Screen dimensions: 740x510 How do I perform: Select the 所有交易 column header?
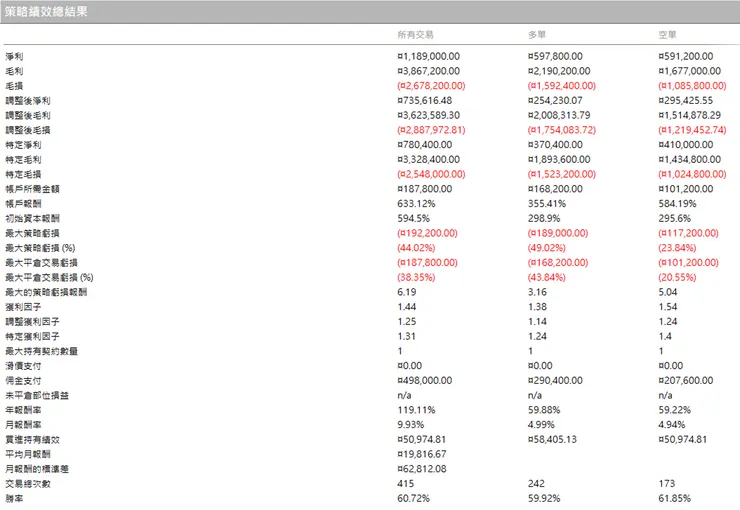tap(415, 34)
